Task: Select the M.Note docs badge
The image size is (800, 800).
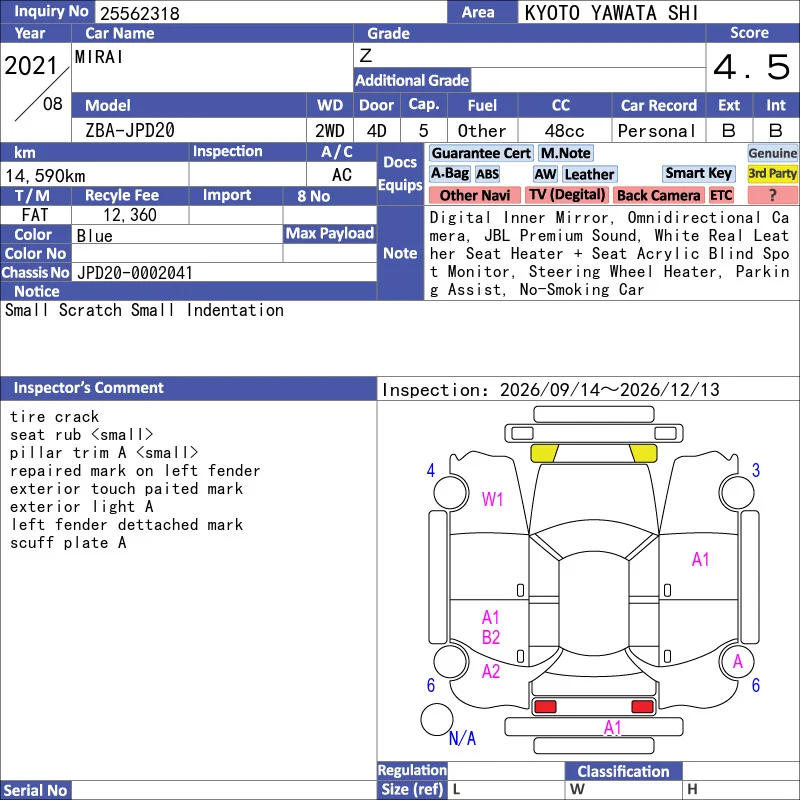Action: click(x=565, y=153)
